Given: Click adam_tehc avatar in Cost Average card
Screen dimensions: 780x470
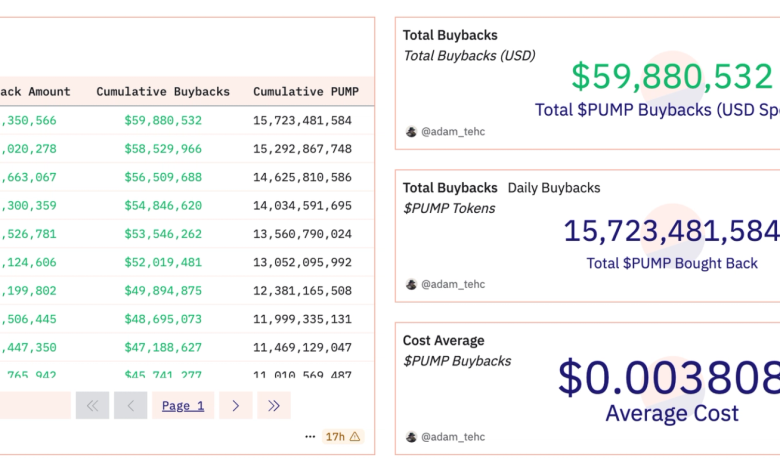Looking at the screenshot, I should tap(411, 437).
